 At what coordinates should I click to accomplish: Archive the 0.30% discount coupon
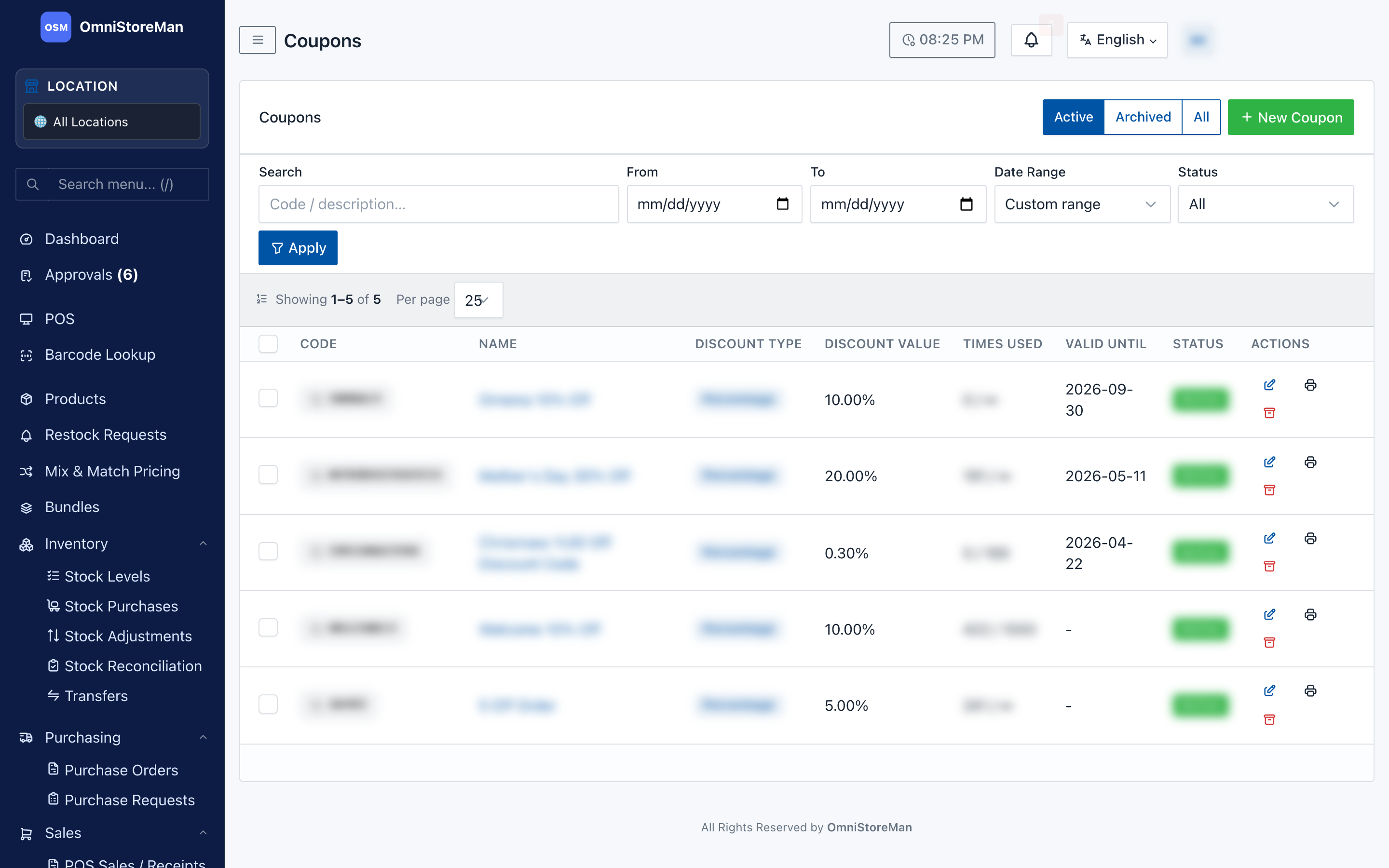click(1269, 566)
